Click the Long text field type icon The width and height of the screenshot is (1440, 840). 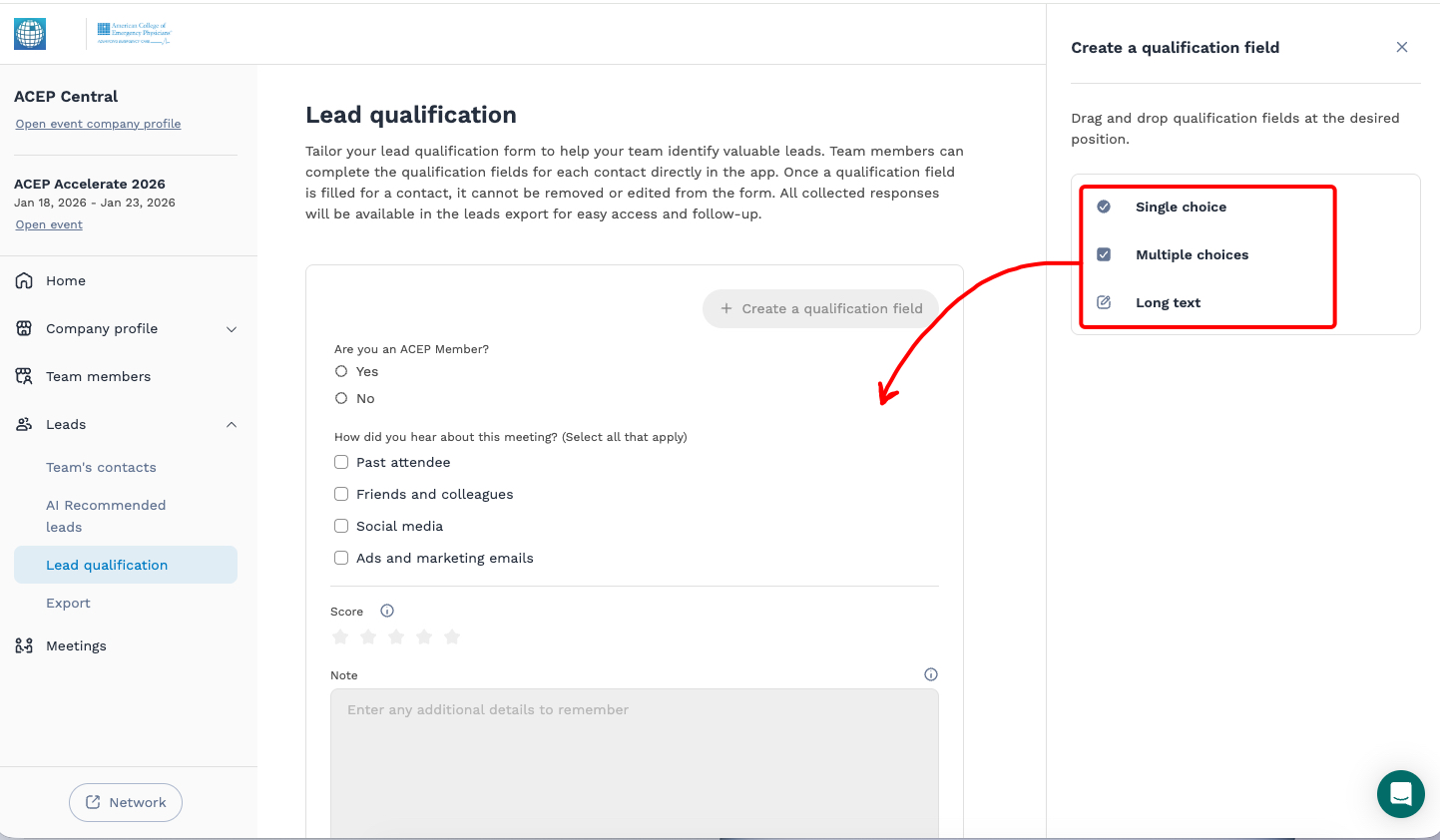pos(1104,302)
